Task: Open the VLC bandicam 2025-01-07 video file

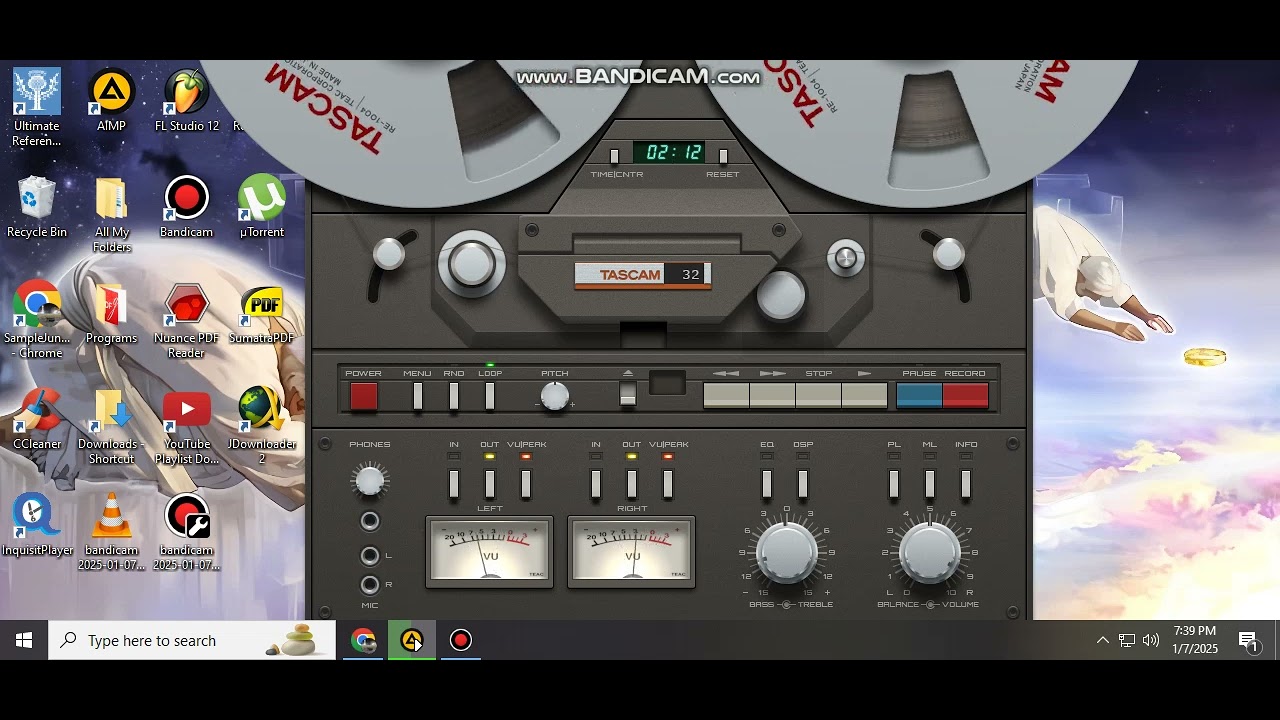Action: pyautogui.click(x=111, y=532)
